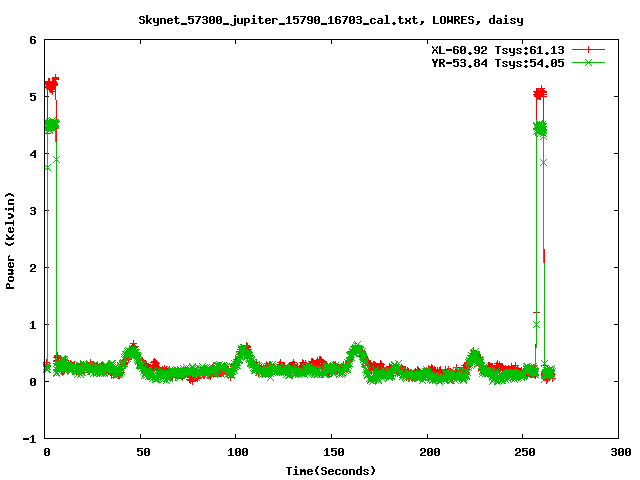
Task: Click the green calibration spike cluster near 258 seconds
Action: [x=540, y=129]
